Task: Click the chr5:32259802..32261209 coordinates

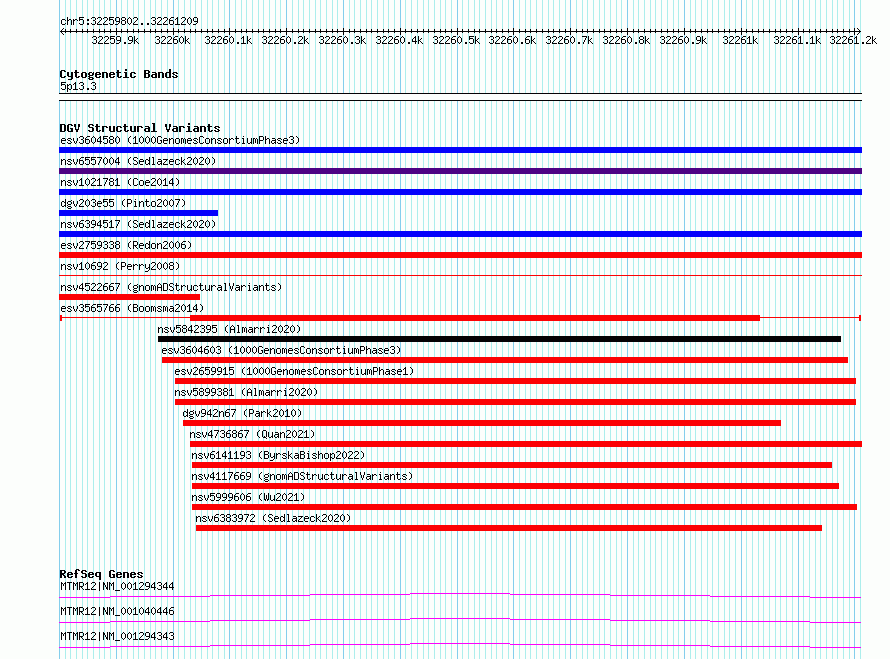Action: [x=129, y=21]
